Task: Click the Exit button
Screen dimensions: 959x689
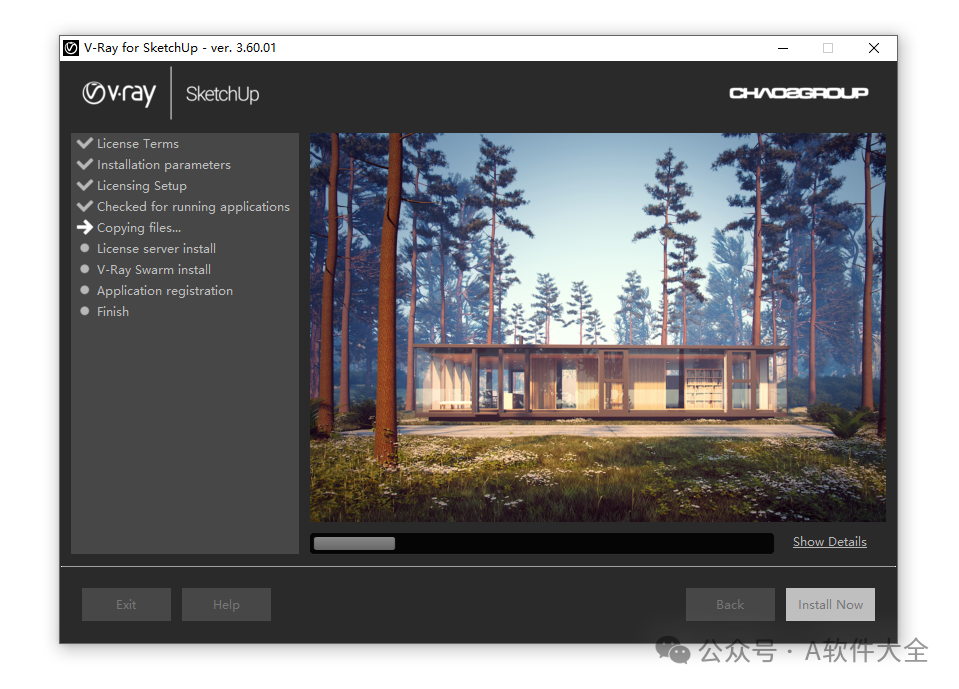Action: click(127, 605)
